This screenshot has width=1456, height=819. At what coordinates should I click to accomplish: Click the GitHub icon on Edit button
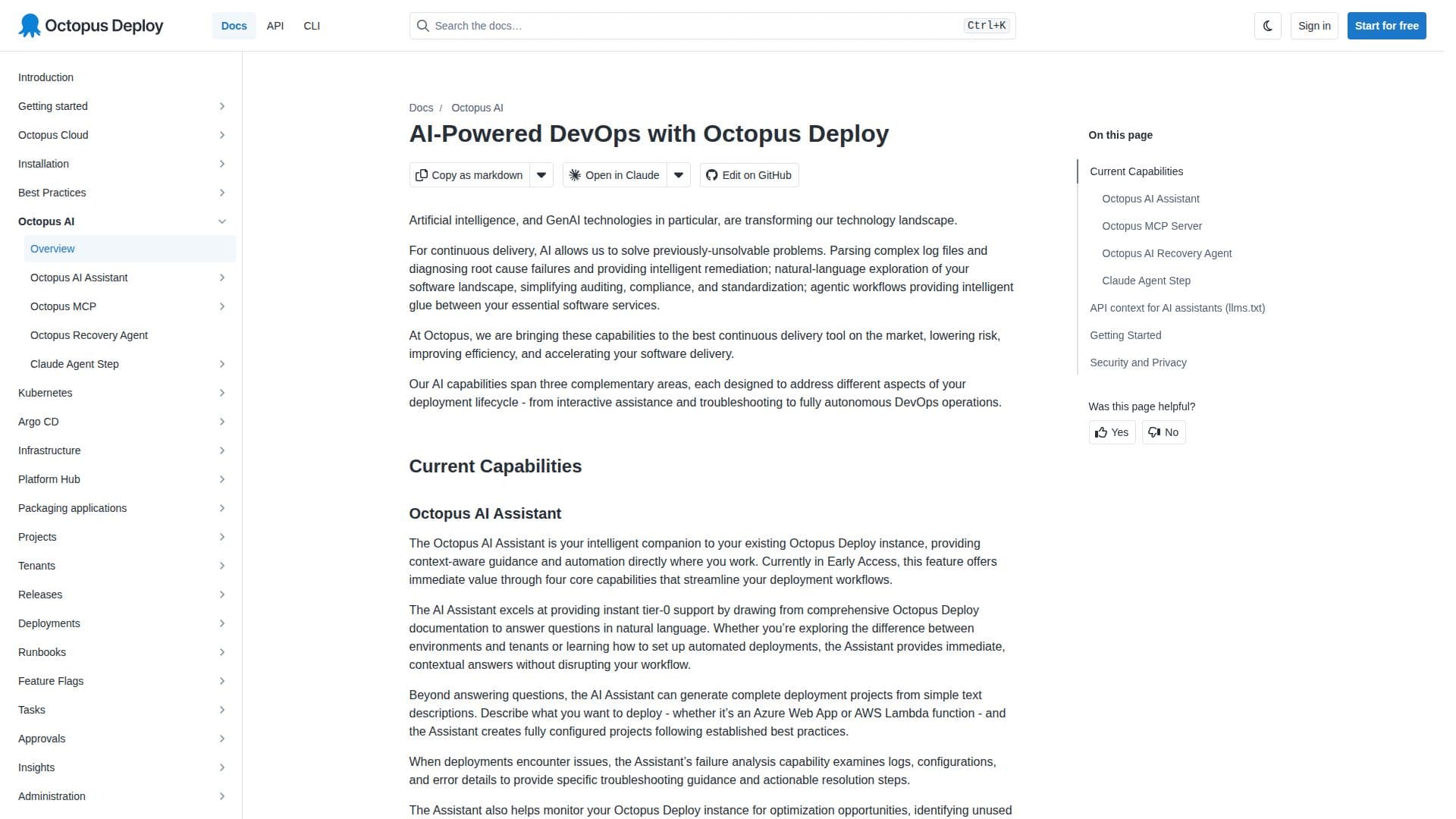pyautogui.click(x=711, y=175)
